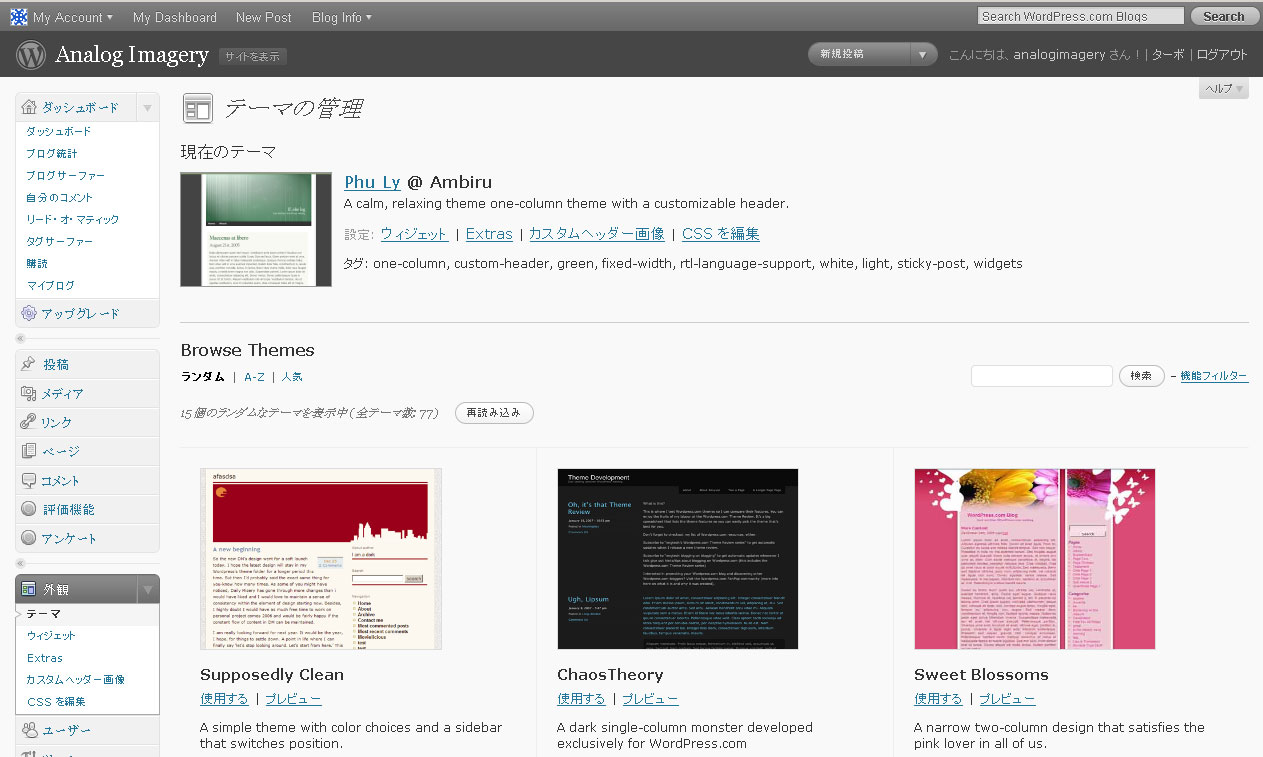Screen dimensions: 1263x757
Task: Open the 機能フィルター link
Action: pos(1214,376)
